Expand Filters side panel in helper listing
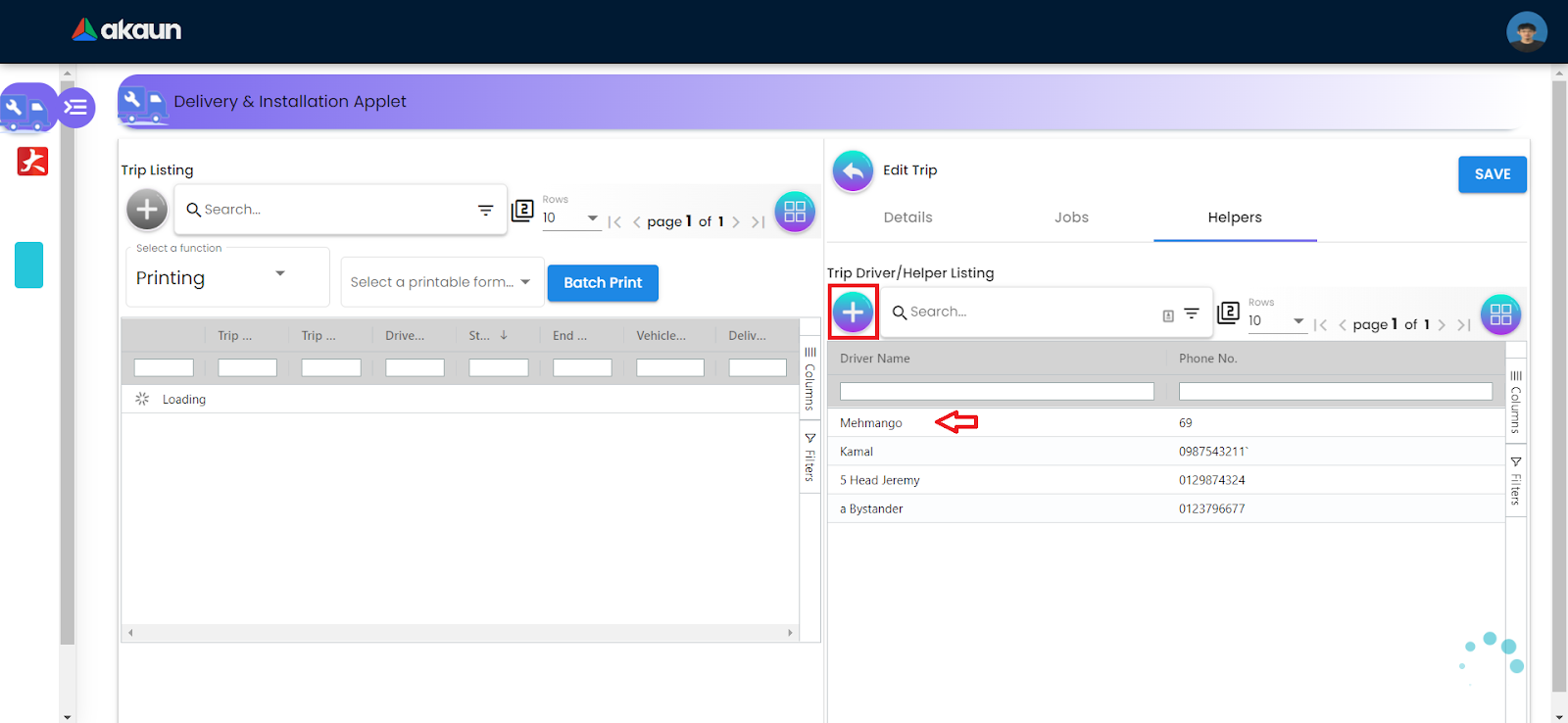 click(1516, 480)
